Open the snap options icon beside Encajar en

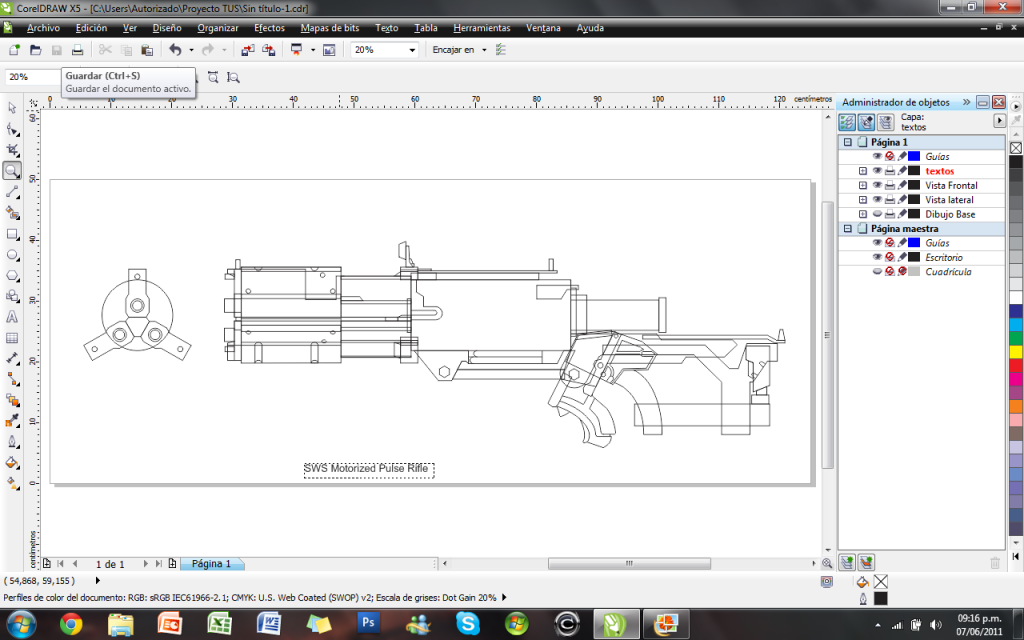(x=501, y=50)
